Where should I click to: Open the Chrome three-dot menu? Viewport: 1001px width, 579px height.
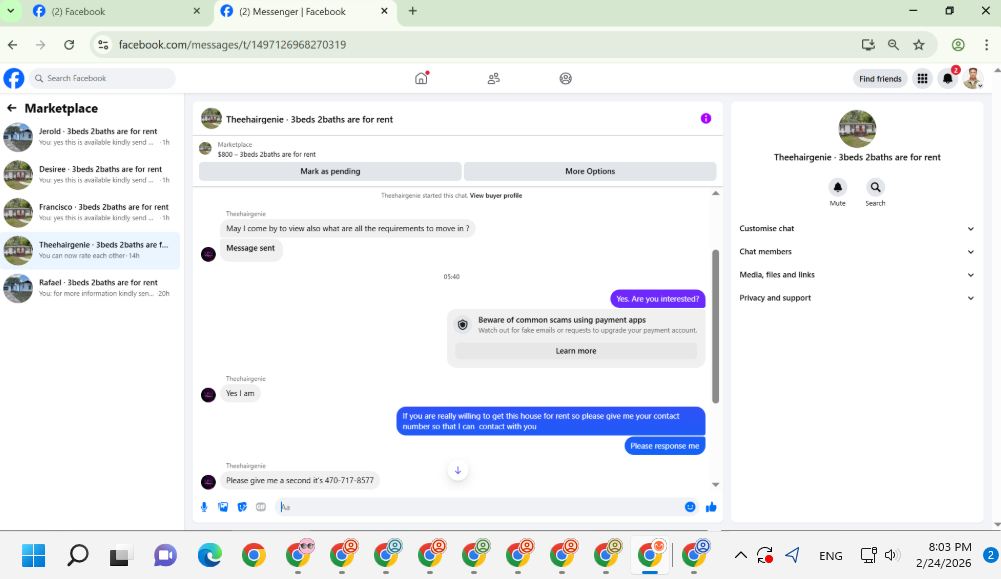click(986, 45)
